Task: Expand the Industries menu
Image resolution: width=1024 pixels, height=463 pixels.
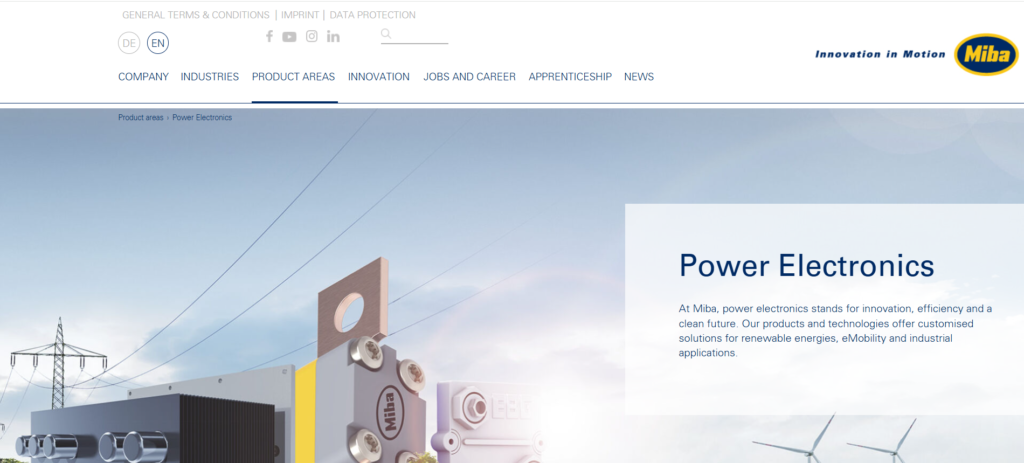Action: pyautogui.click(x=210, y=77)
